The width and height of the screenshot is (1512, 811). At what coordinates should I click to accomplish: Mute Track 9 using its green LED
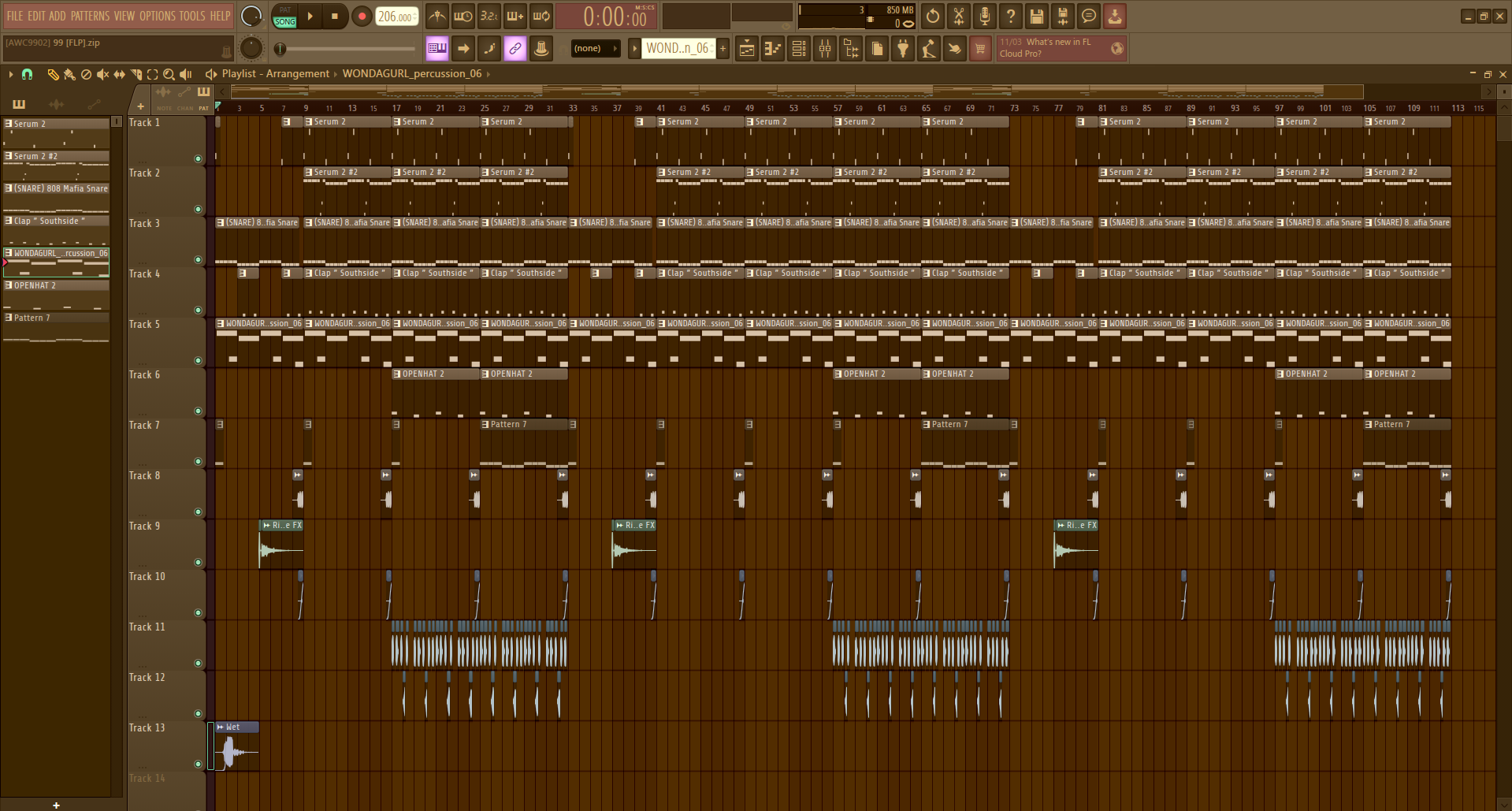point(198,562)
